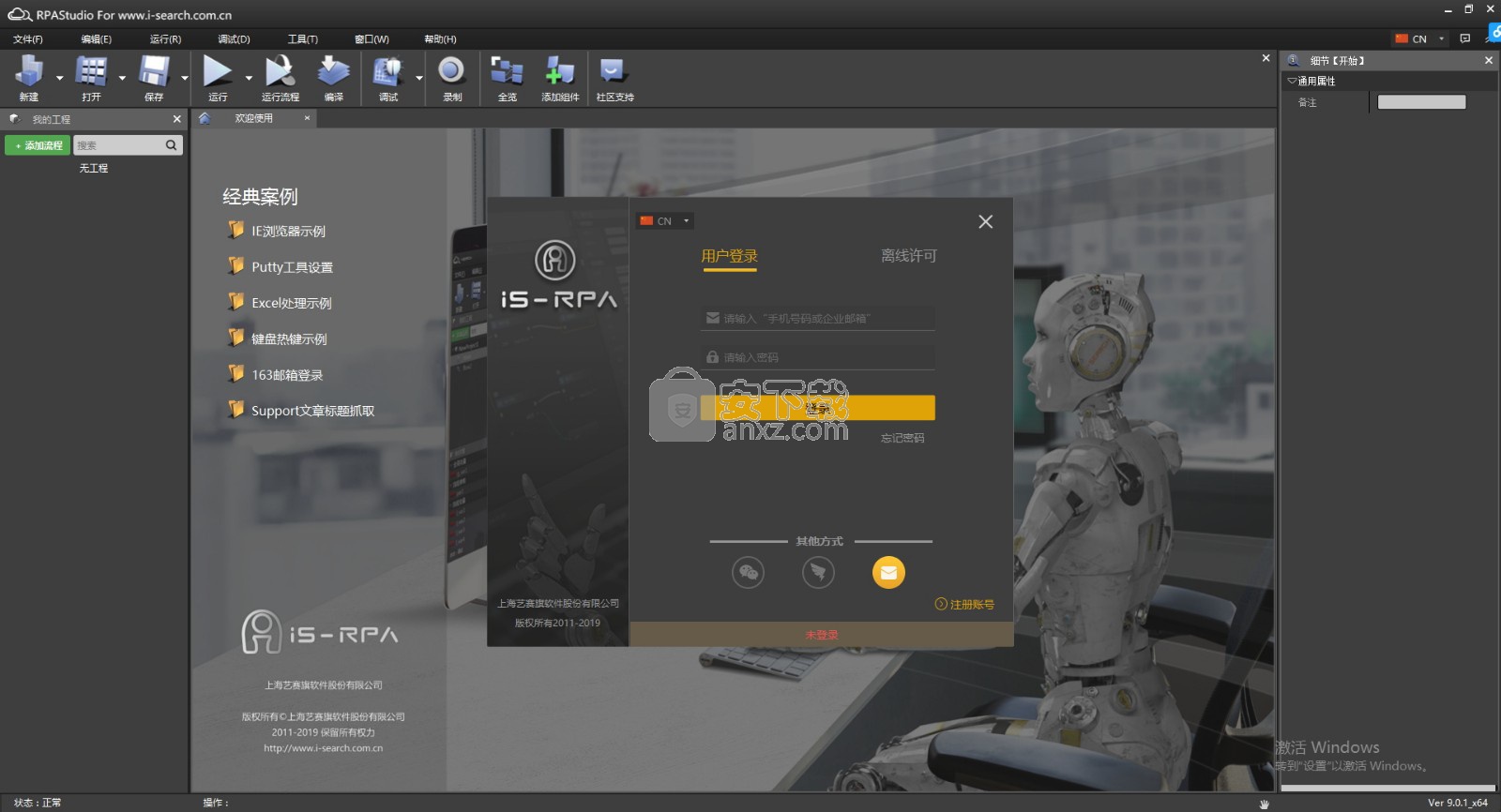Click the 忘记密码 link
The image size is (1501, 812).
click(x=902, y=438)
